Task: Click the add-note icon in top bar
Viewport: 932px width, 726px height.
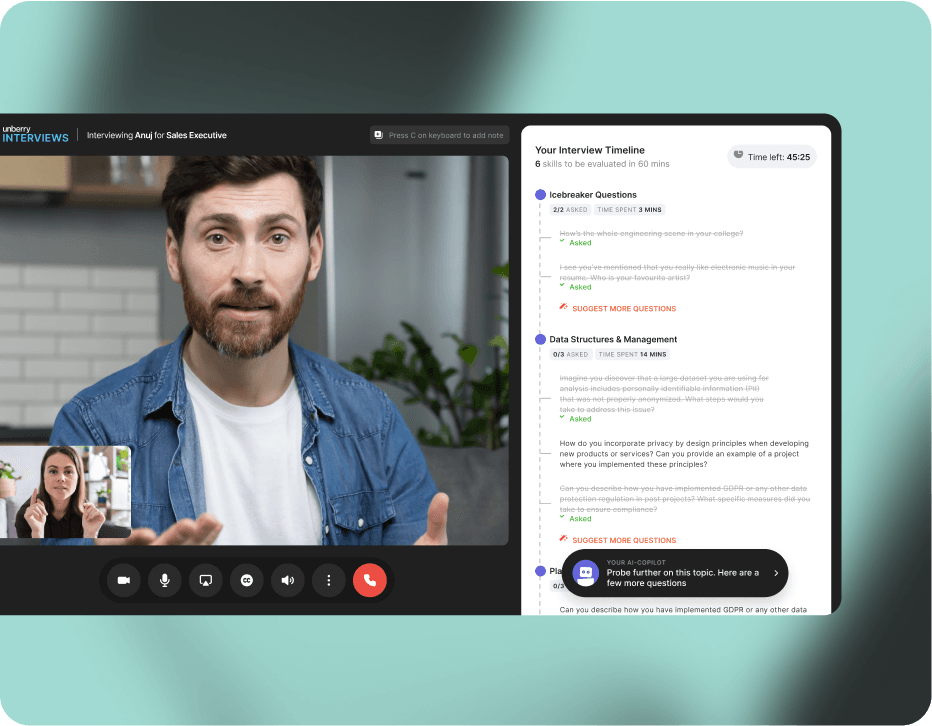Action: 379,135
